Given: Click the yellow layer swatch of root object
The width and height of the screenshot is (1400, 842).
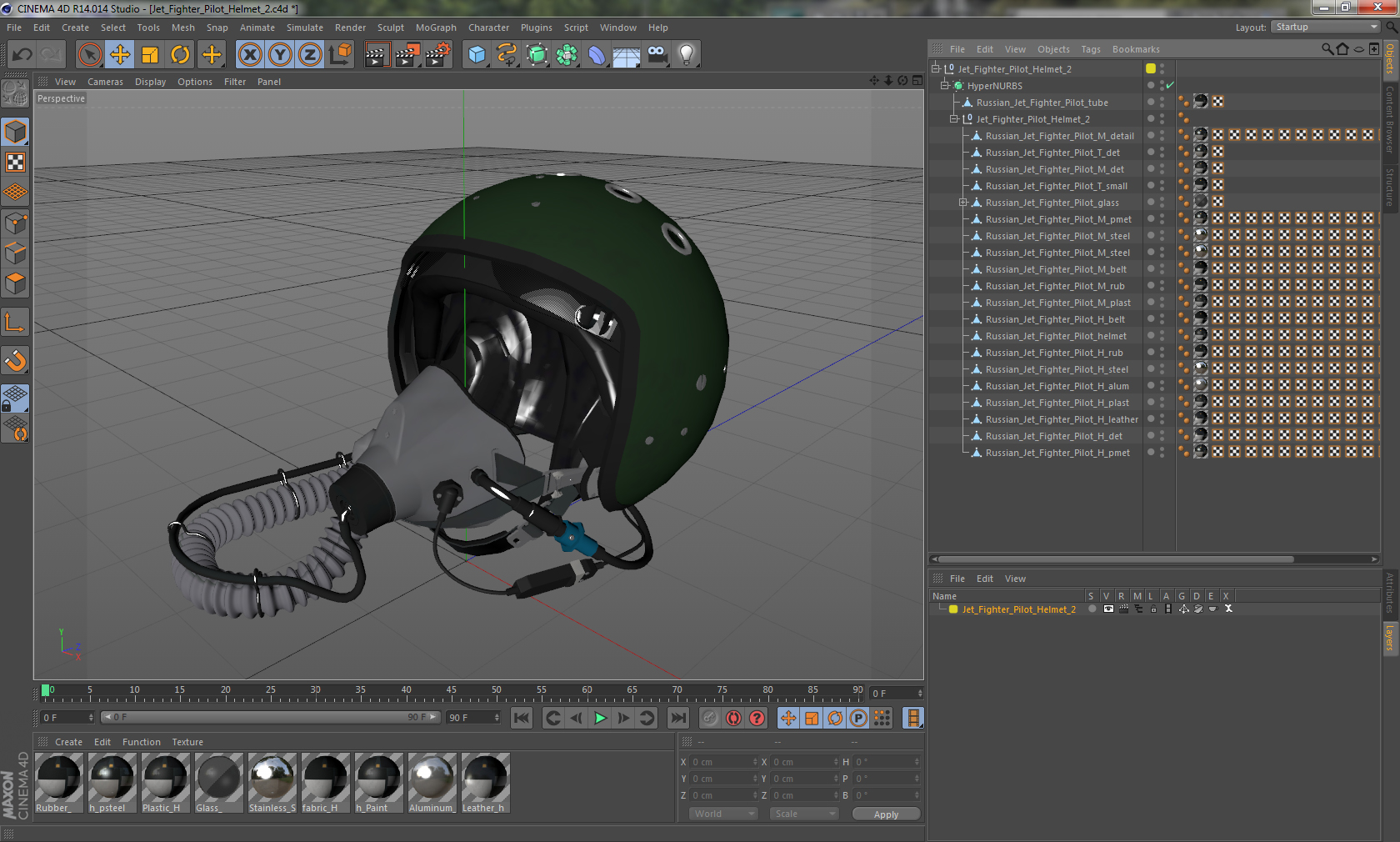Looking at the screenshot, I should (x=1151, y=69).
